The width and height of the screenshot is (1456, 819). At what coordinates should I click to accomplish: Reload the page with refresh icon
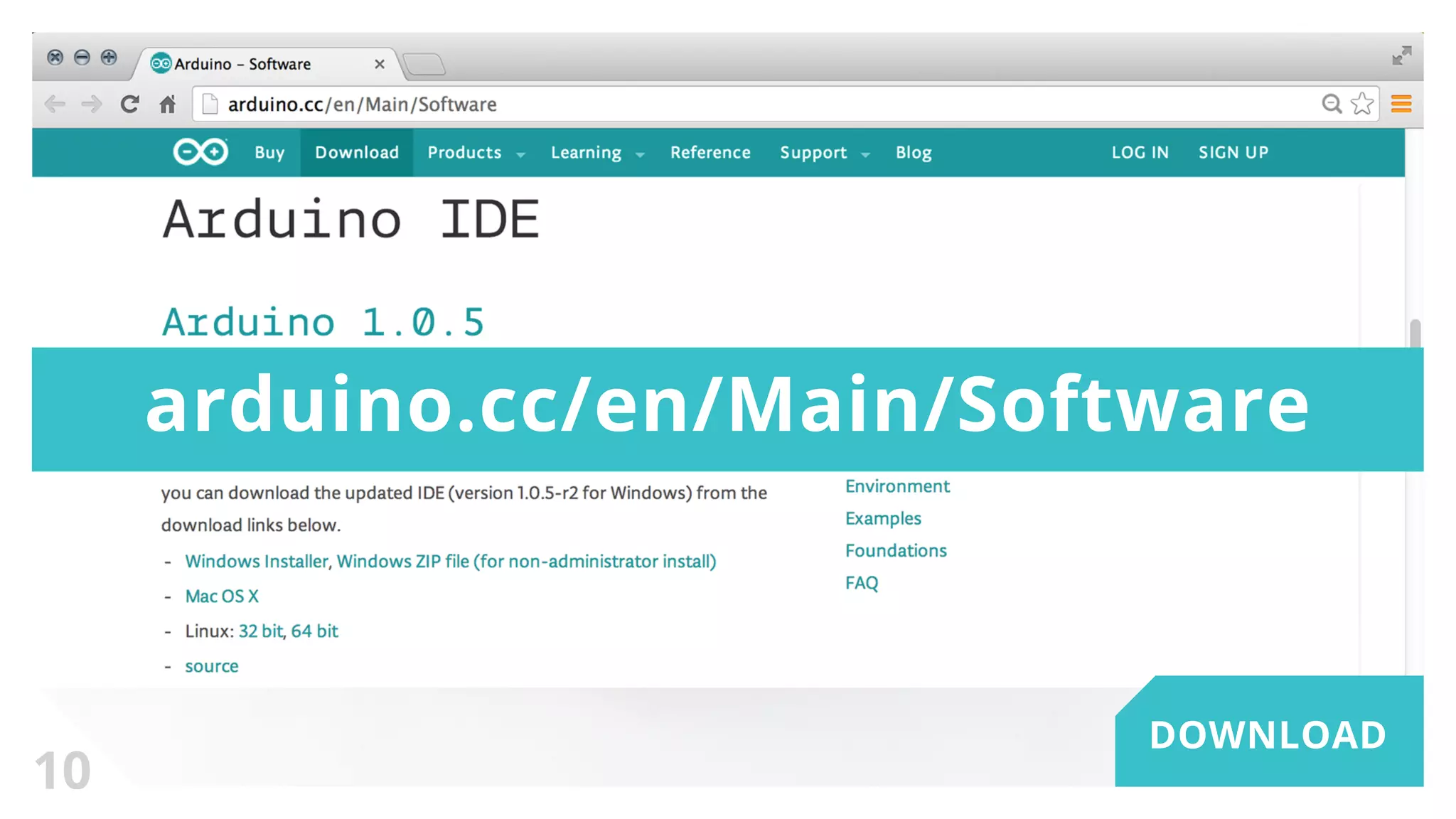(129, 105)
